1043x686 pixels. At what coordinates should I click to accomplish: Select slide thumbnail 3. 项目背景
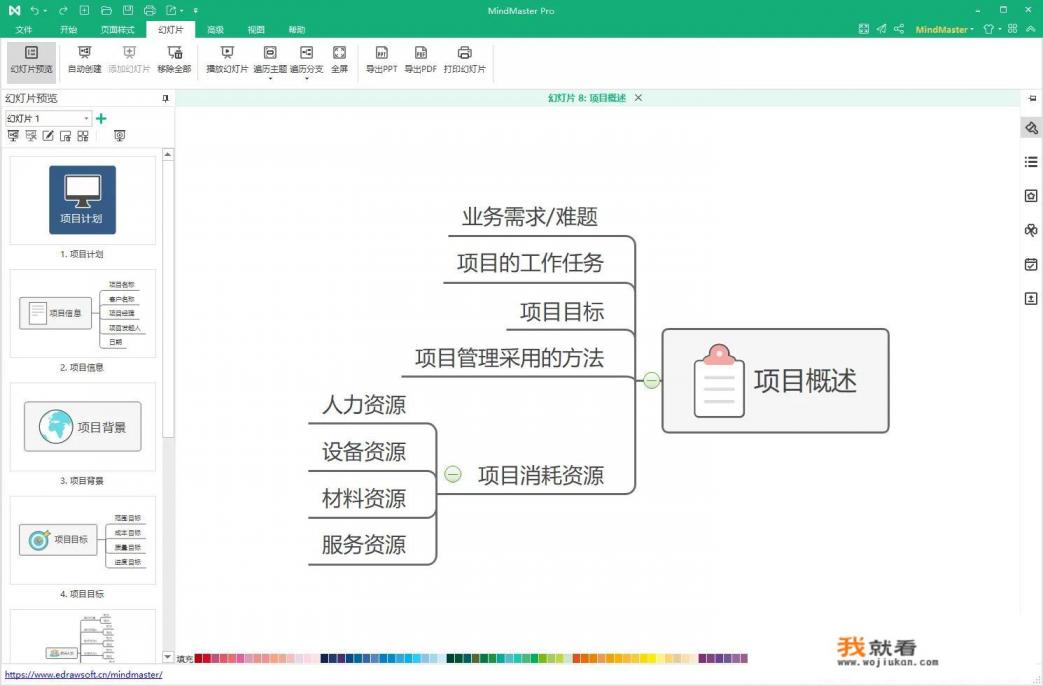tap(82, 427)
